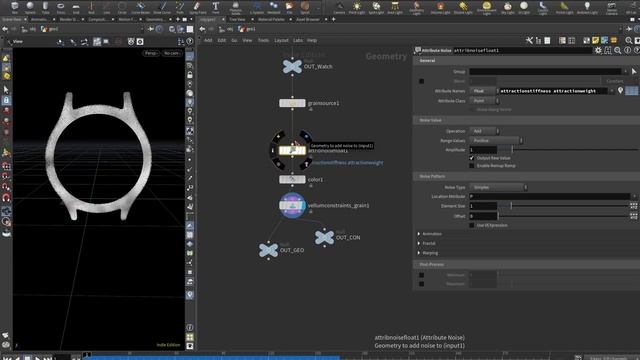Select the vellumconstraints_grain1 node
This screenshot has height=360, width=640.
(x=292, y=205)
